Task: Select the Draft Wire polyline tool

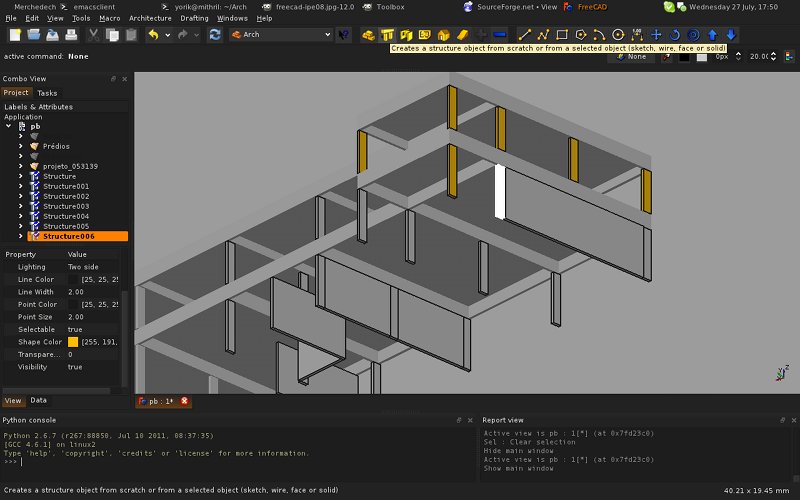Action: click(x=543, y=35)
